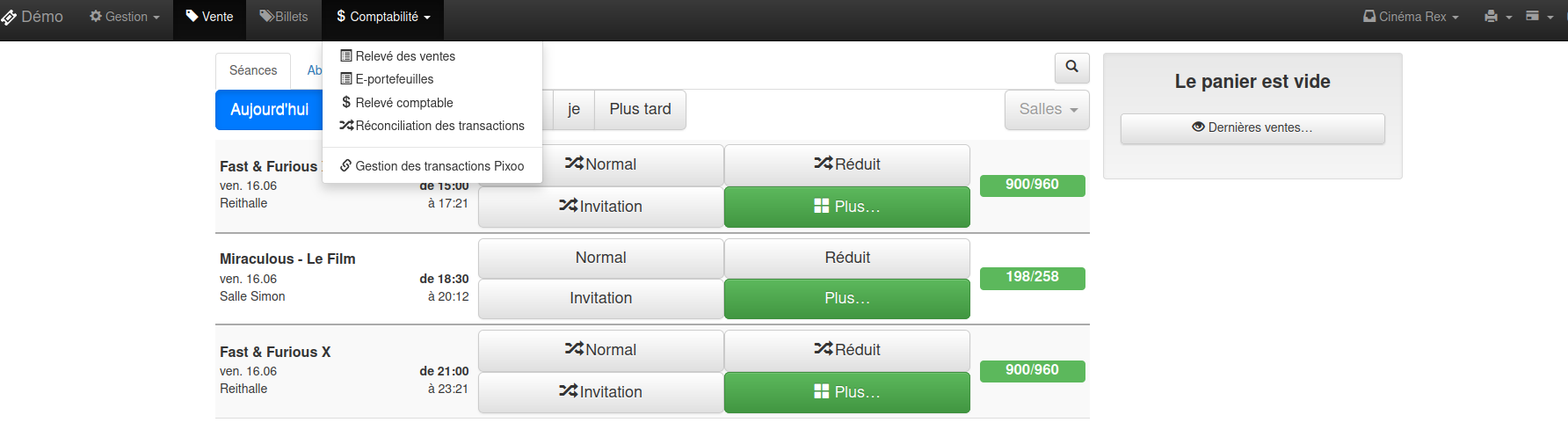This screenshot has height=437, width=1568.
Task: Select the Aujourd'hui date button
Action: click(x=269, y=110)
